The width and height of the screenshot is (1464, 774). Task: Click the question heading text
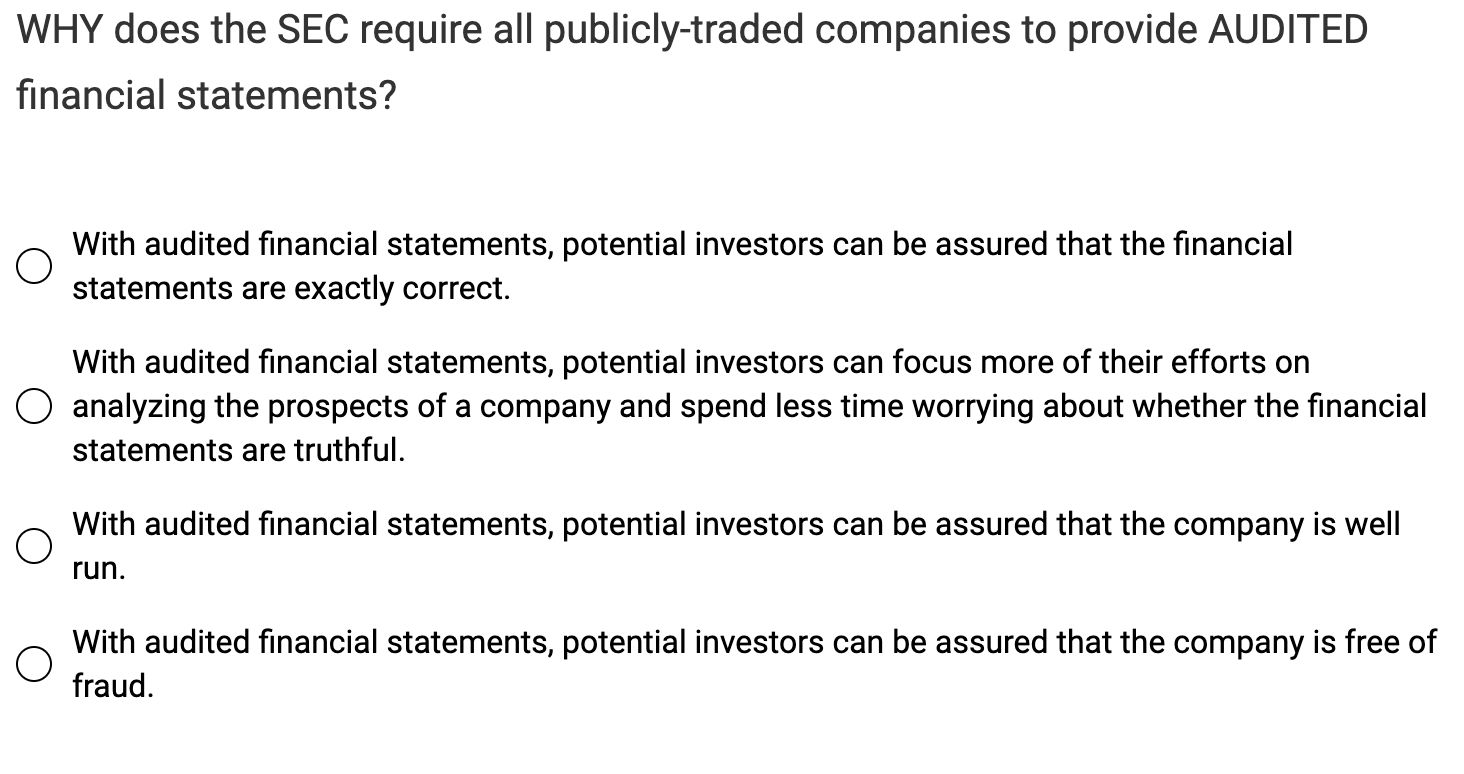pyautogui.click(x=690, y=30)
